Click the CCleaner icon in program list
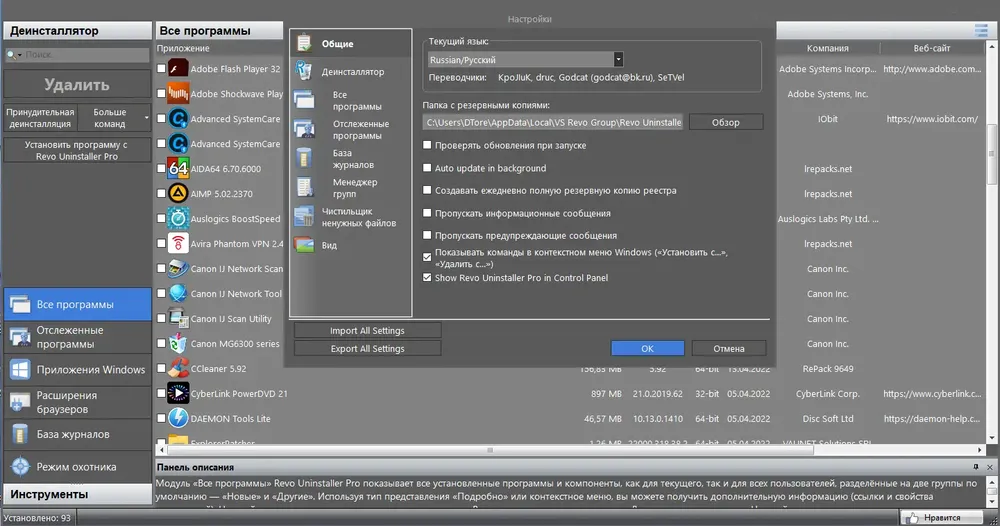Viewport: 1000px width, 526px height. click(x=178, y=368)
